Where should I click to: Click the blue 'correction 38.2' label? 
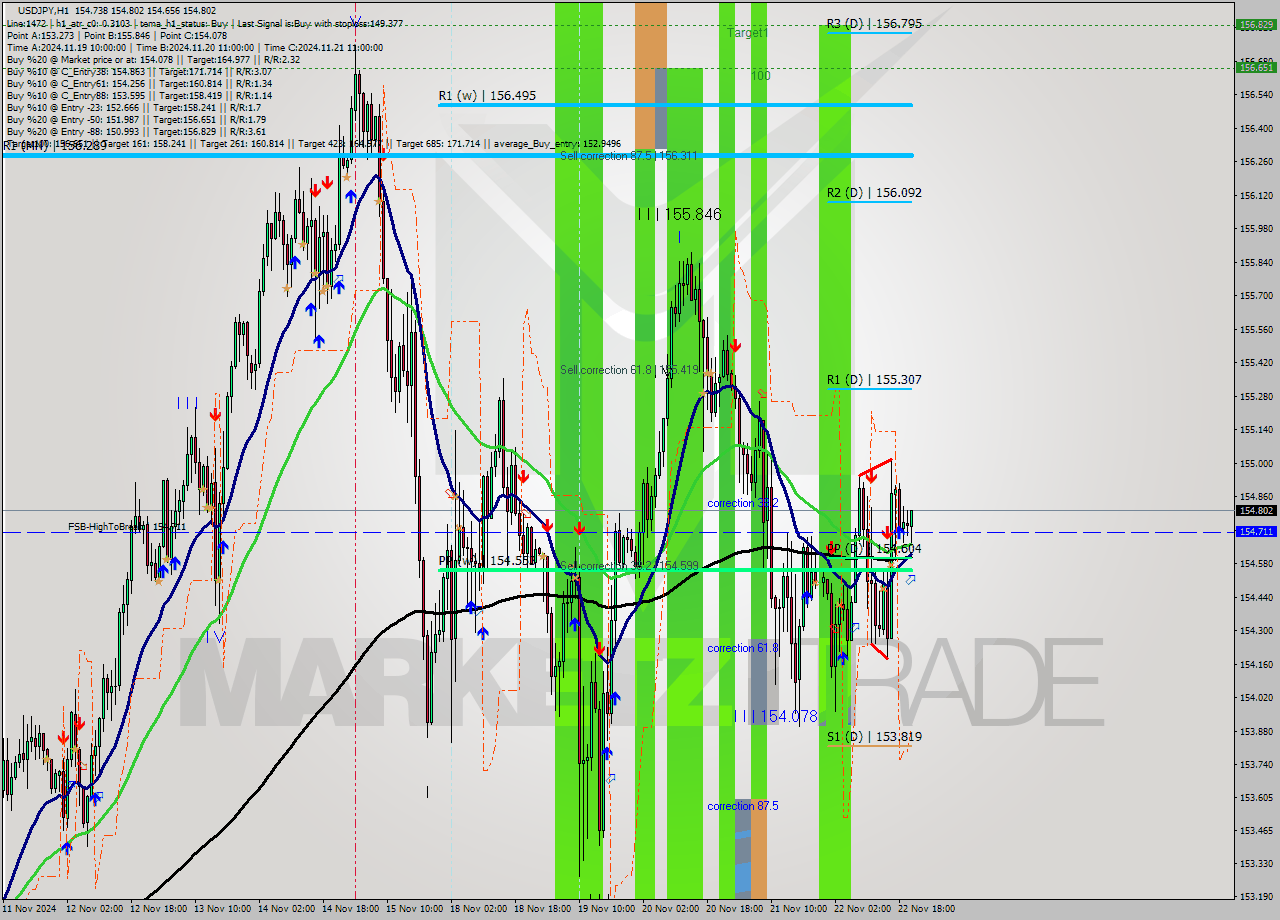point(742,503)
